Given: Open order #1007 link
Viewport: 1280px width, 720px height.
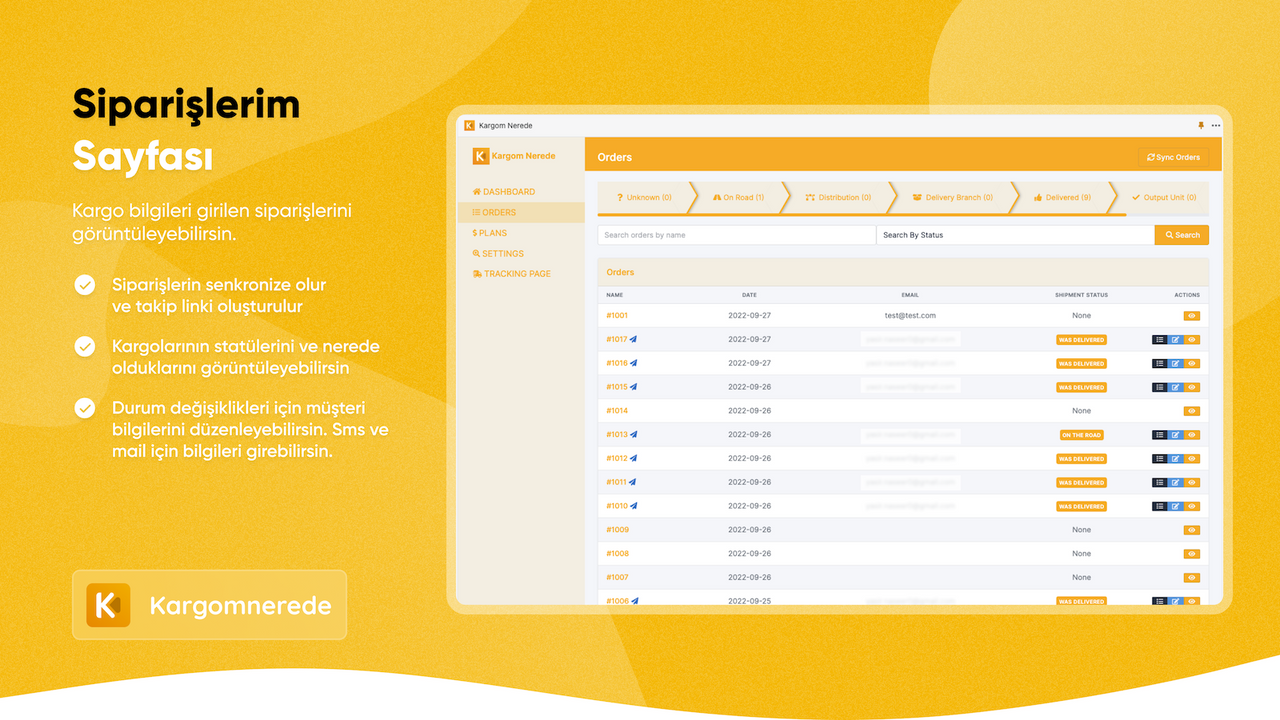Looking at the screenshot, I should pos(617,577).
